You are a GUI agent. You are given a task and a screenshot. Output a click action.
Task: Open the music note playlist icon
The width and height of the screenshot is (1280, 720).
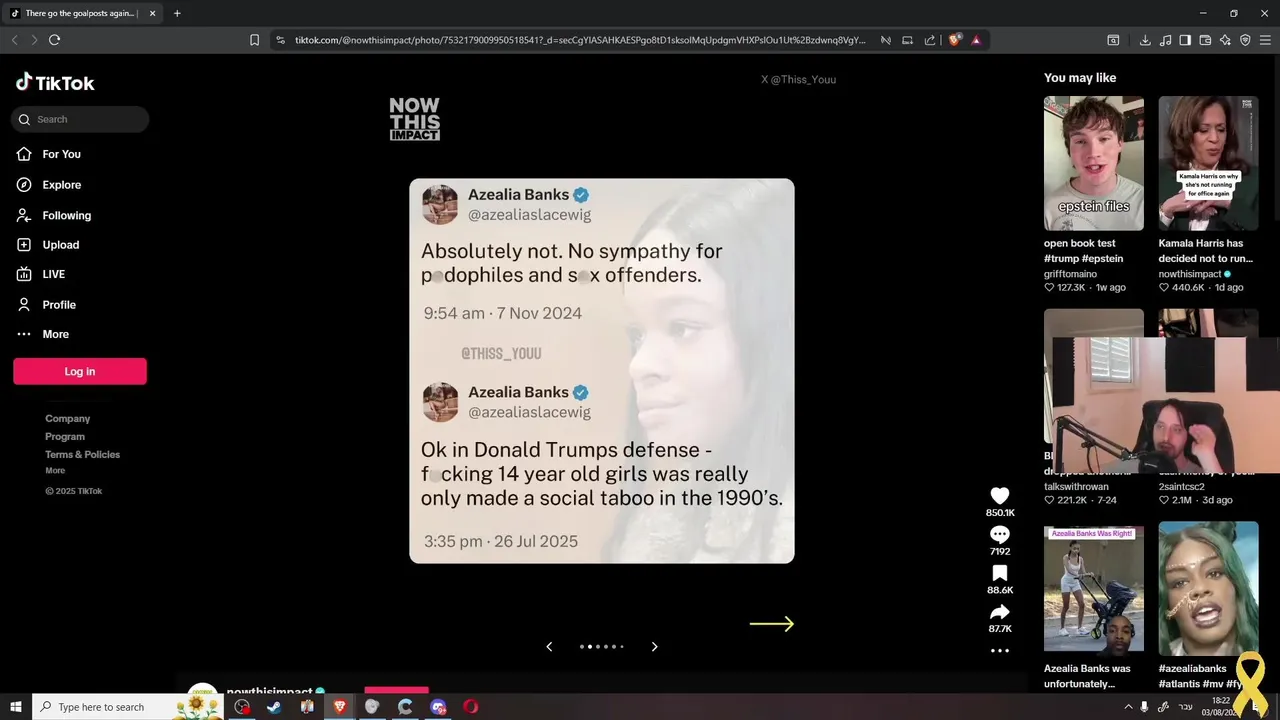pos(1165,40)
